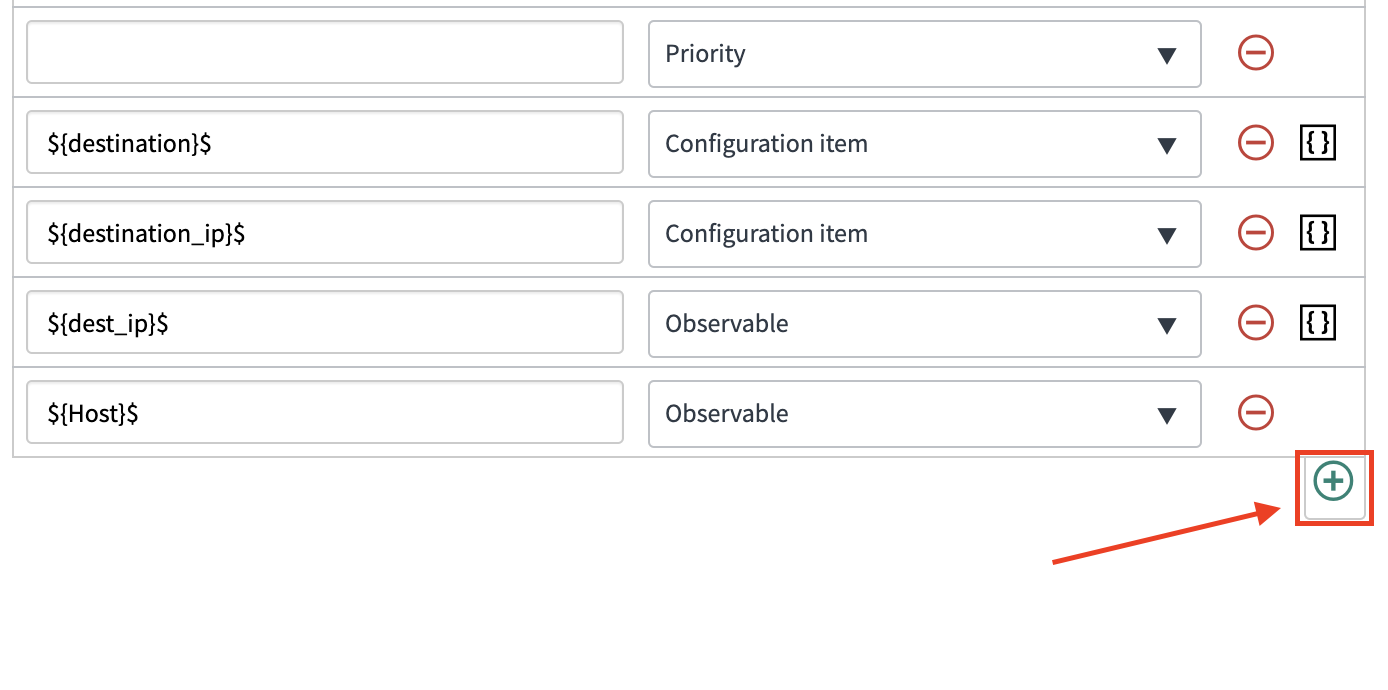
Task: Remove the Priority mapping row
Action: [x=1256, y=52]
